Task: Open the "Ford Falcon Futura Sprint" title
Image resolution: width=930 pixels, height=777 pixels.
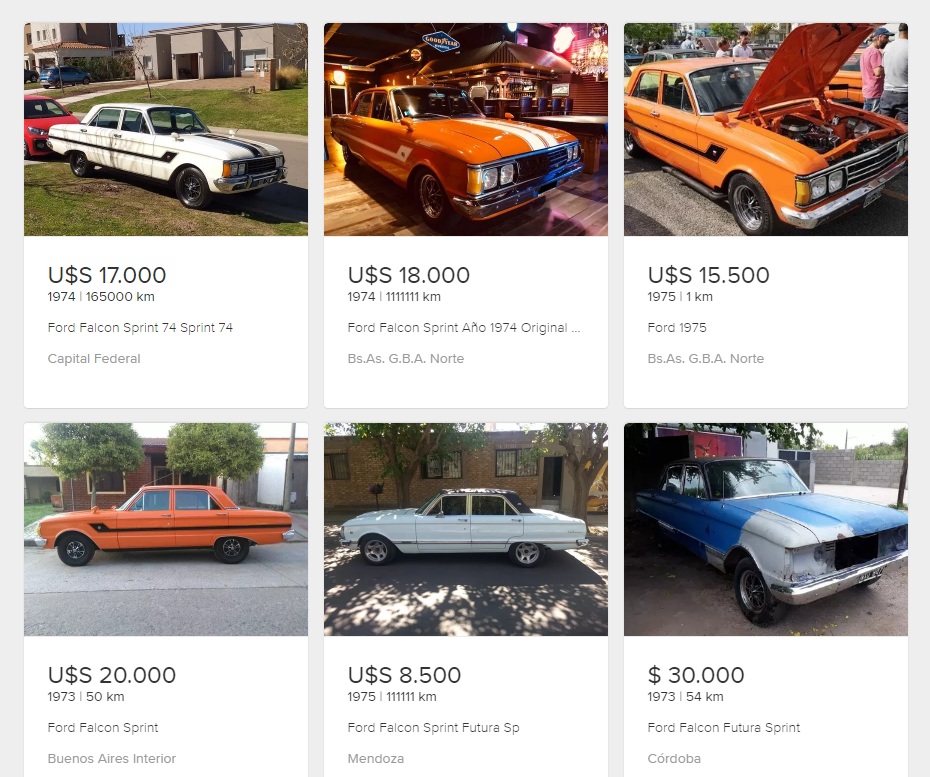Action: point(724,728)
